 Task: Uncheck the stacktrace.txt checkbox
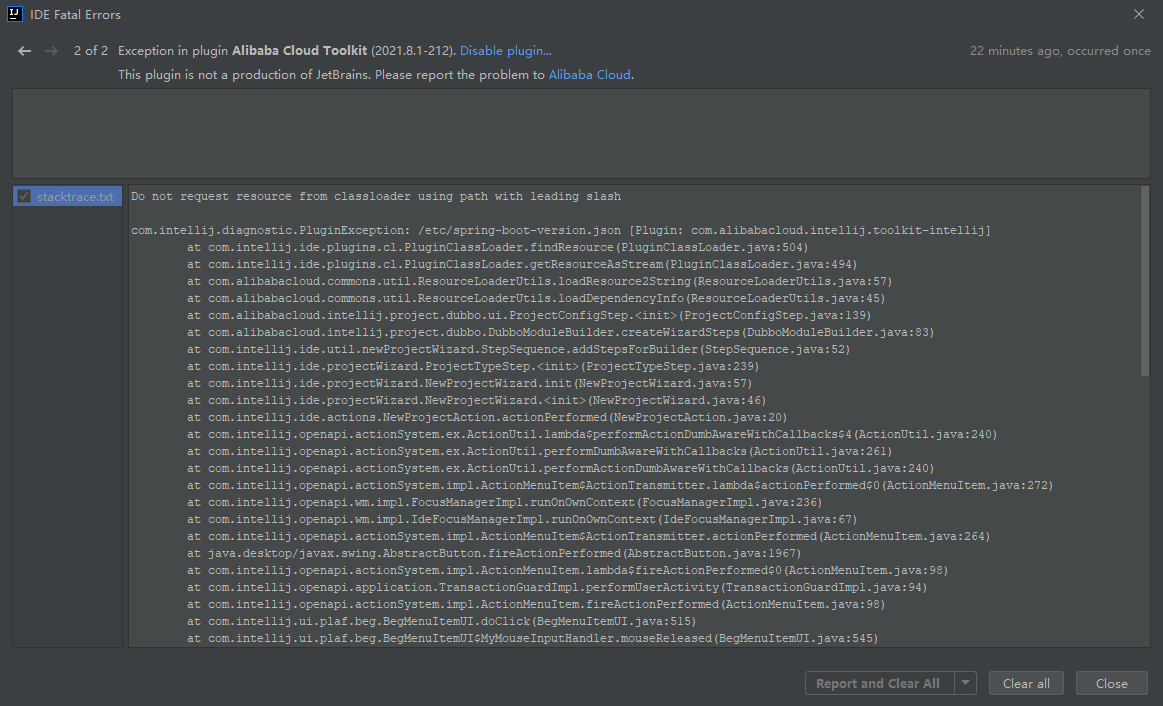[23, 196]
